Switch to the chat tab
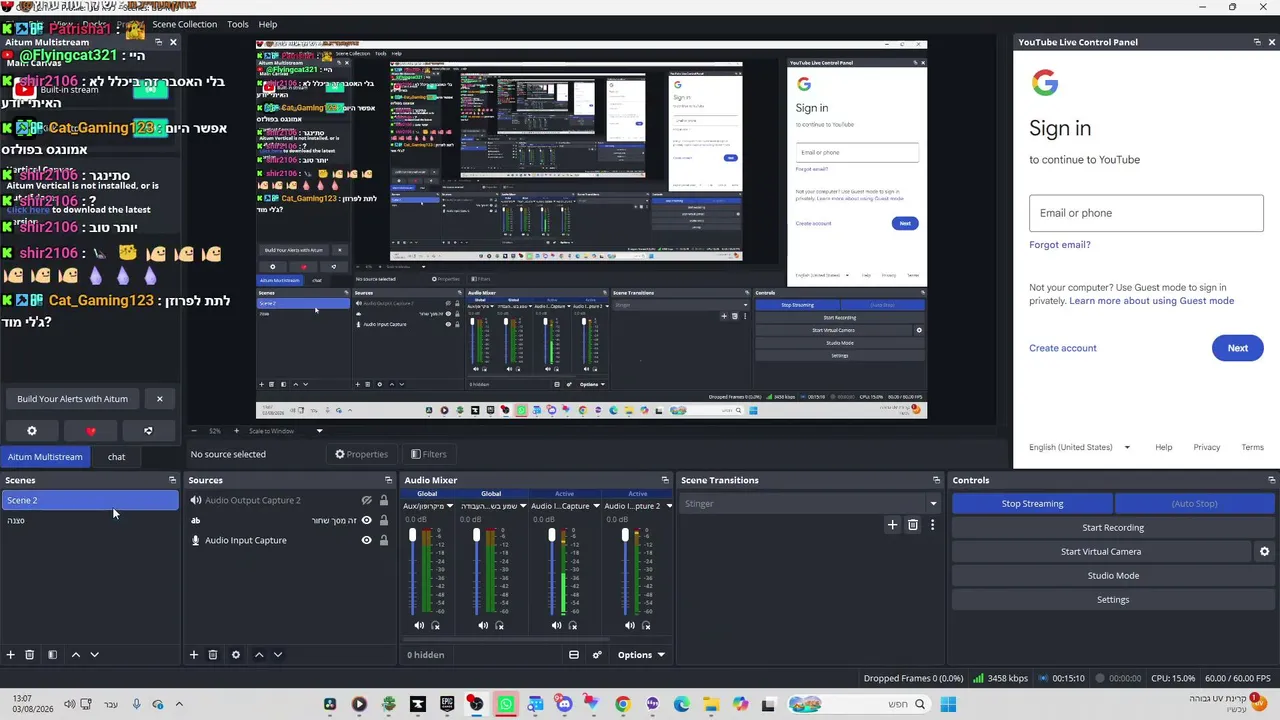The width and height of the screenshot is (1280, 720). point(117,457)
